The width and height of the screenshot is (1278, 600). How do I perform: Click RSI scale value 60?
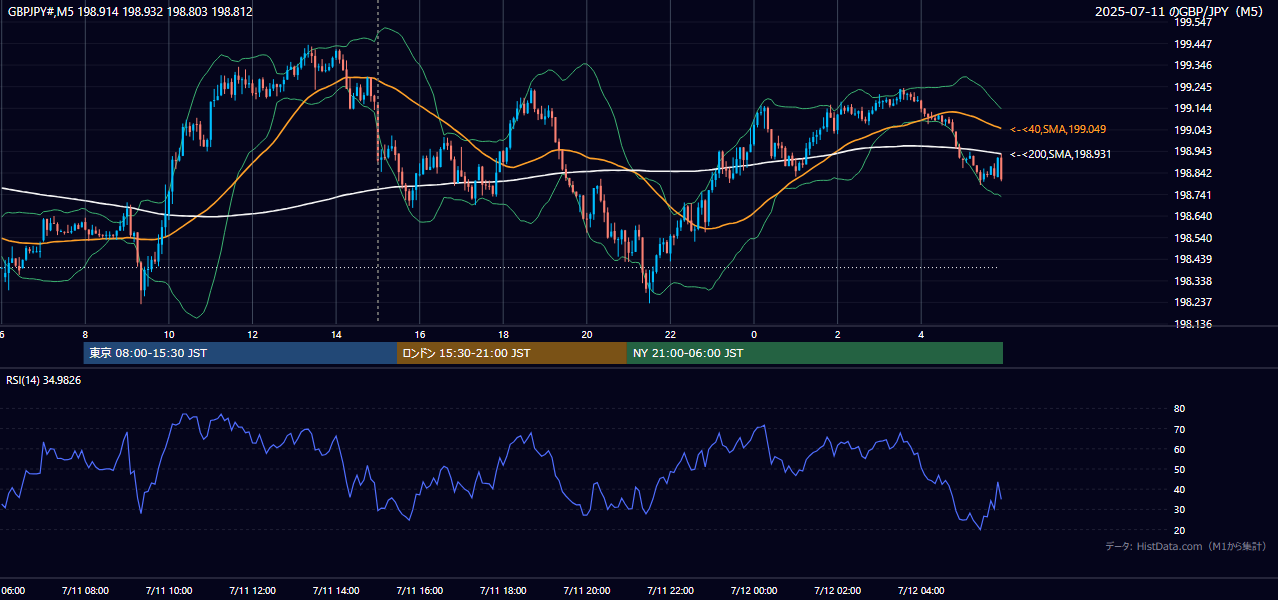pos(1180,449)
